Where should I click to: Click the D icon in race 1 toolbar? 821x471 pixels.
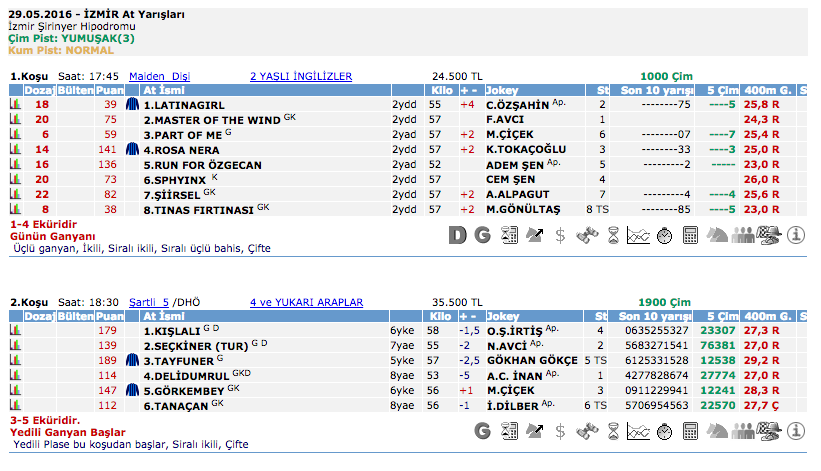(x=457, y=236)
